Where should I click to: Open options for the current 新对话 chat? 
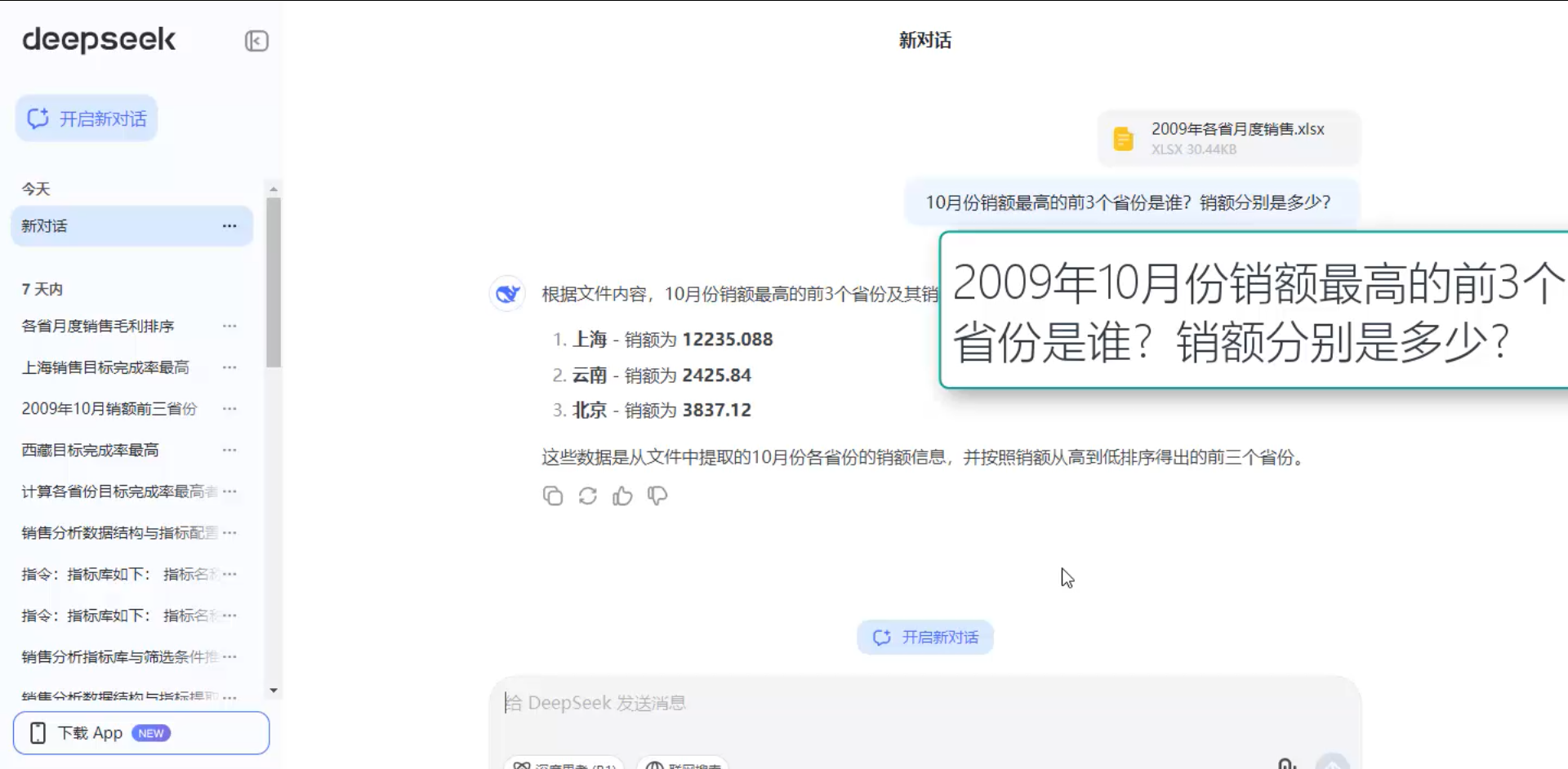coord(229,226)
